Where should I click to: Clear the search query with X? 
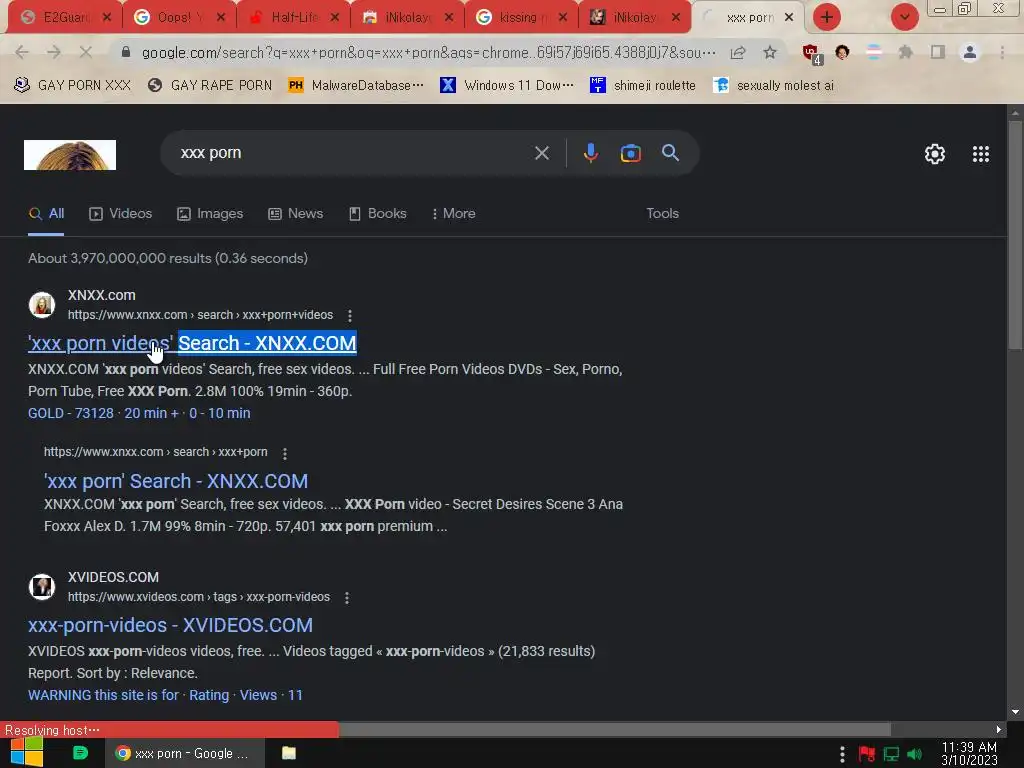pos(541,153)
